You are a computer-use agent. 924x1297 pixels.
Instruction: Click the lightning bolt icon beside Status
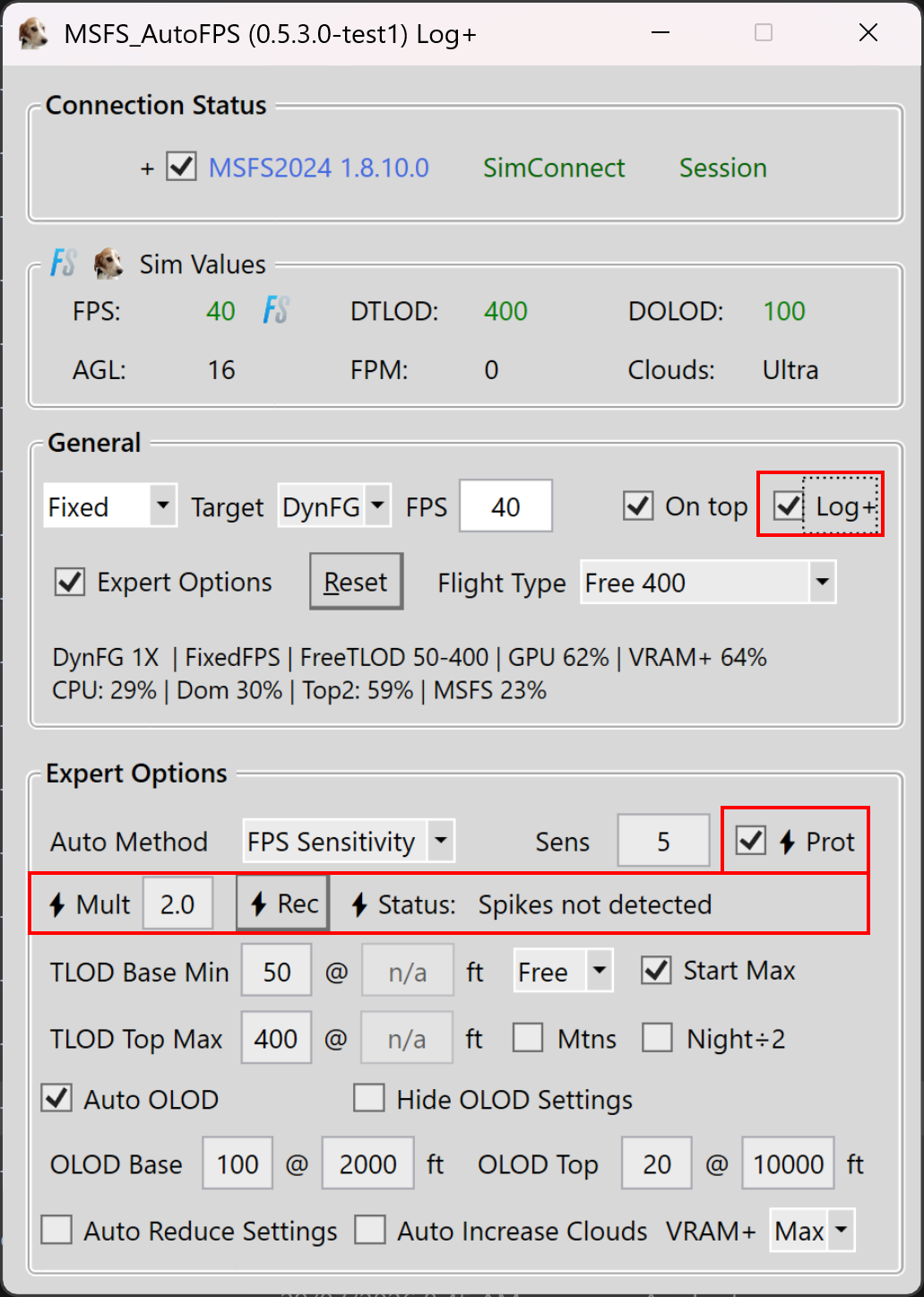pyautogui.click(x=359, y=904)
